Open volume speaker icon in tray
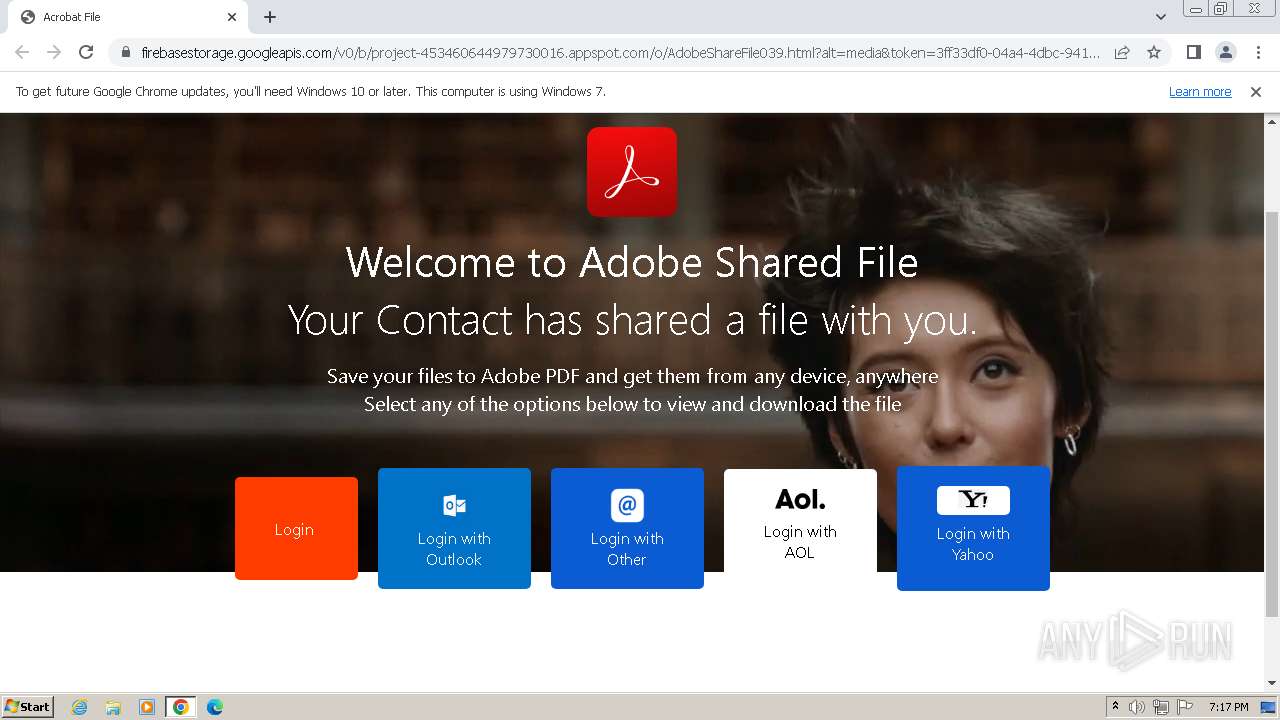 pyautogui.click(x=1137, y=707)
